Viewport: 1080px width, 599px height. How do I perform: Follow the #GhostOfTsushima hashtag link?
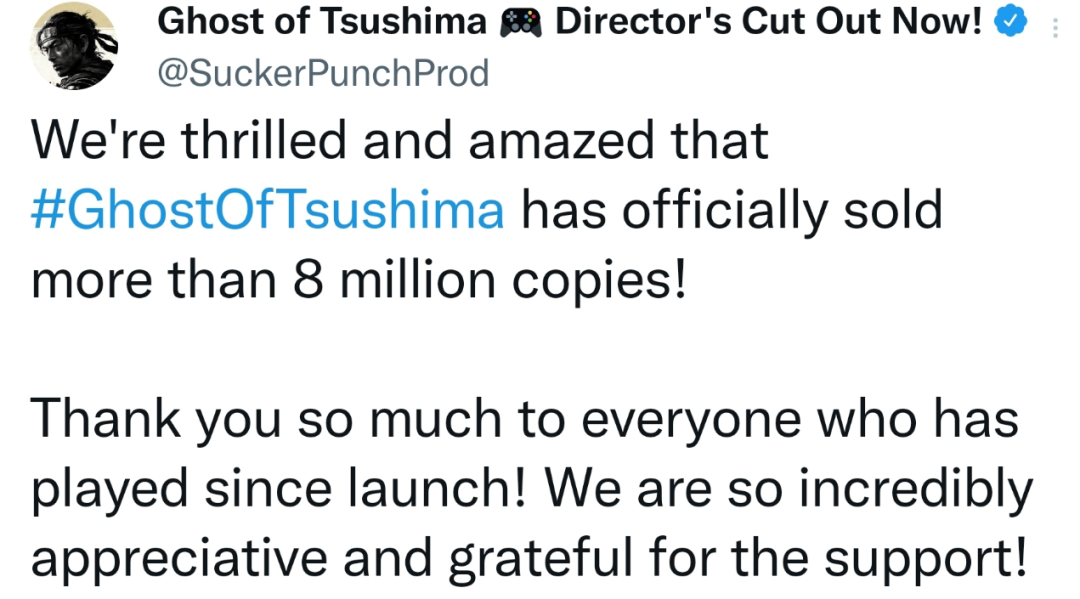(x=268, y=210)
